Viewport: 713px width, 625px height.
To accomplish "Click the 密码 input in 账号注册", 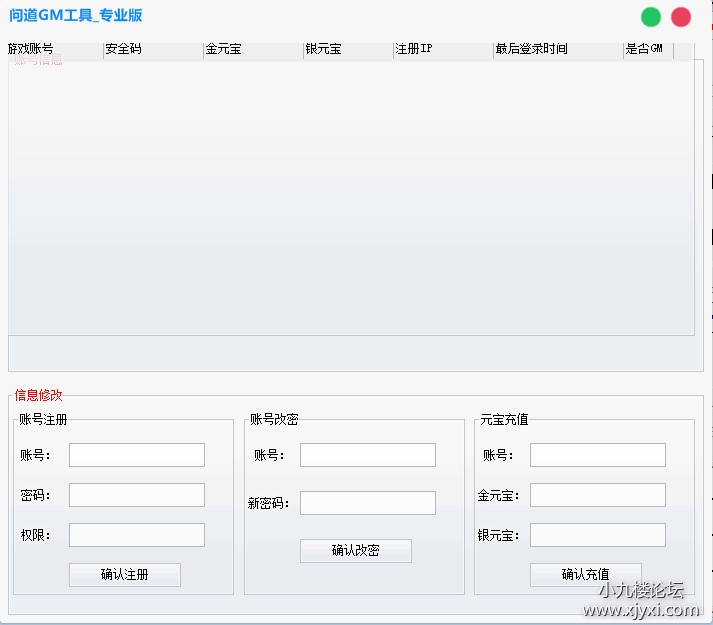I will [137, 495].
